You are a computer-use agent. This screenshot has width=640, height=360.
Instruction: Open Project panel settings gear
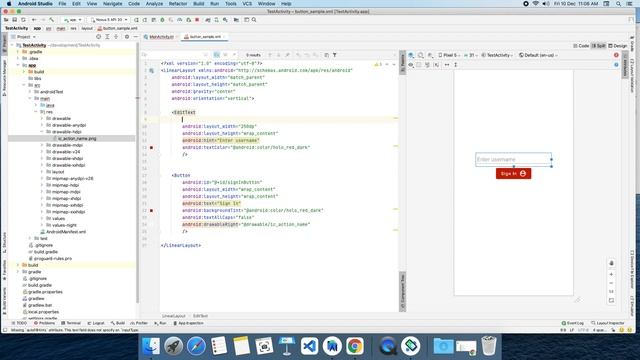click(x=127, y=37)
